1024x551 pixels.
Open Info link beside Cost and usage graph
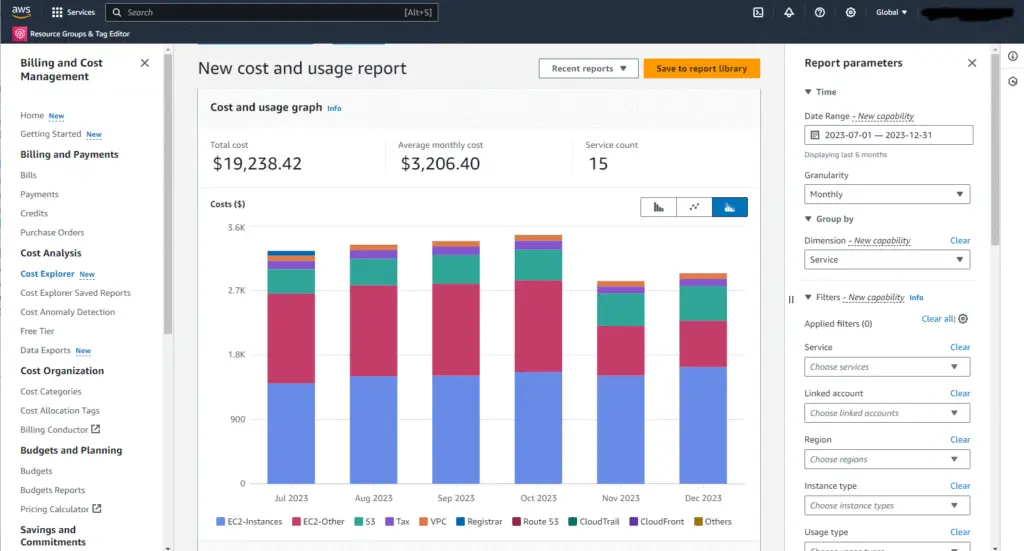[x=334, y=108]
